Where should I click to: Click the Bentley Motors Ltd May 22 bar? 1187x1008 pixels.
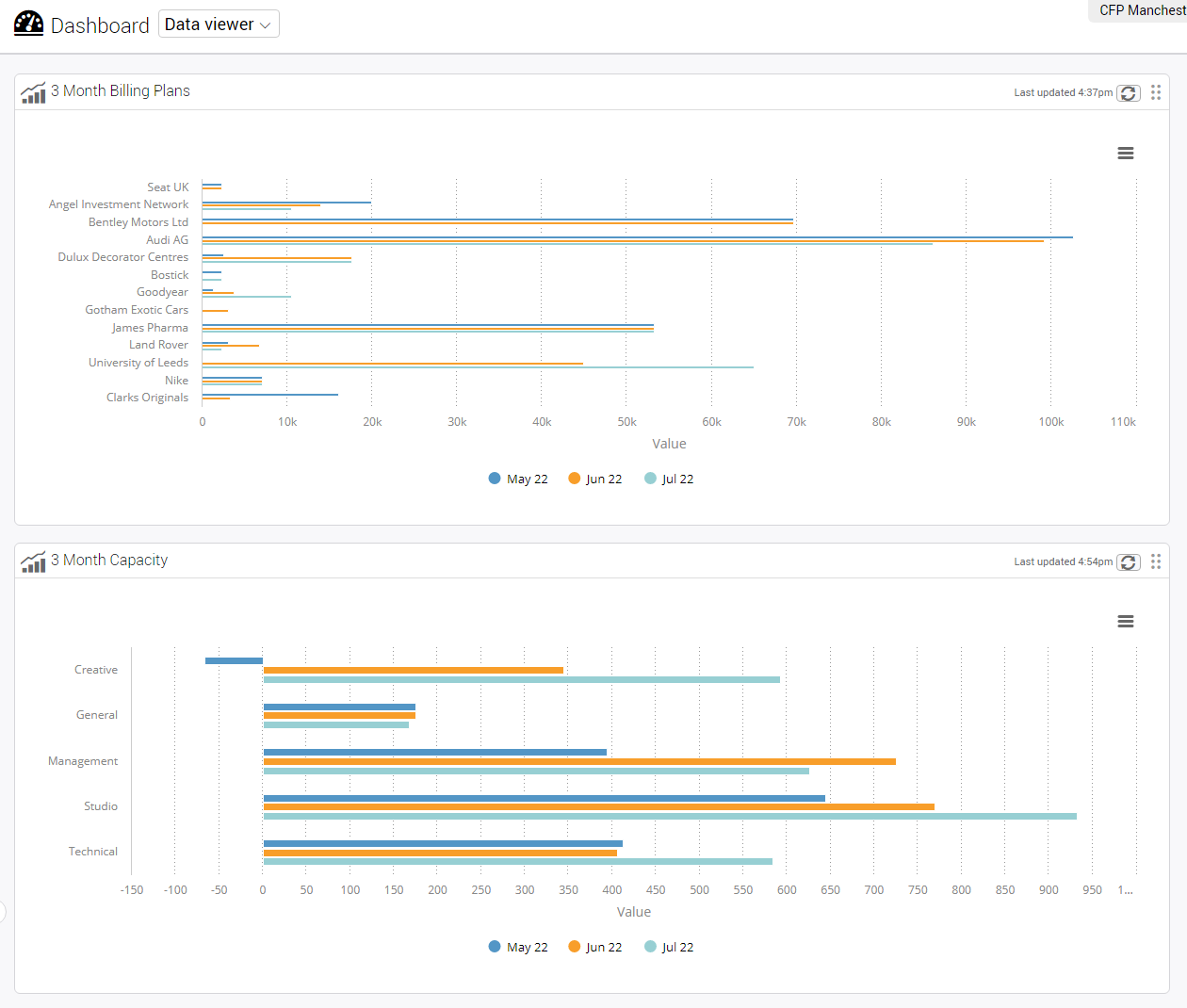tap(497, 219)
